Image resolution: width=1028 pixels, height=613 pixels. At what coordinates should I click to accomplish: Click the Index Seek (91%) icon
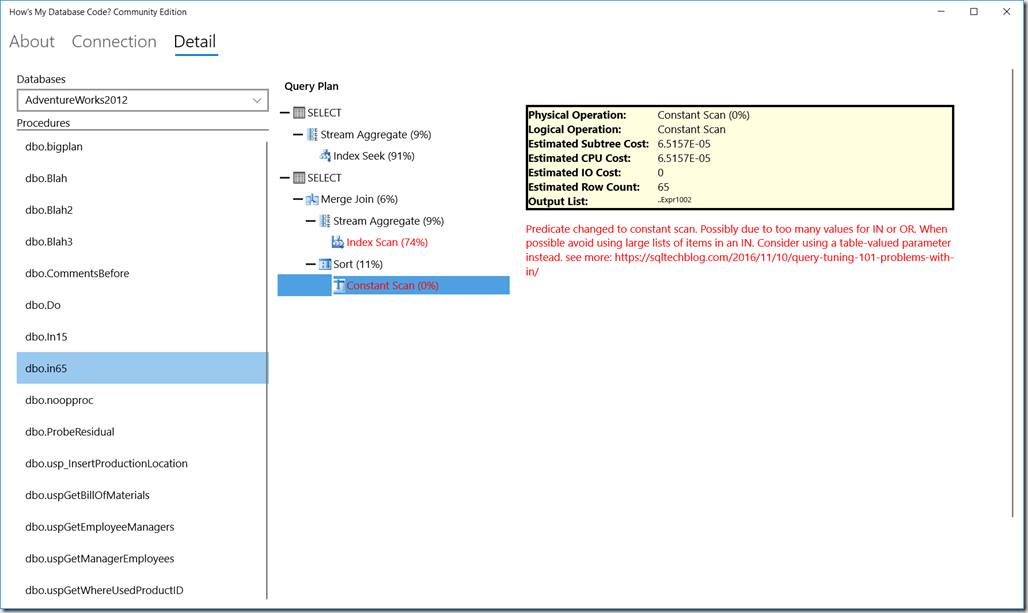[325, 155]
